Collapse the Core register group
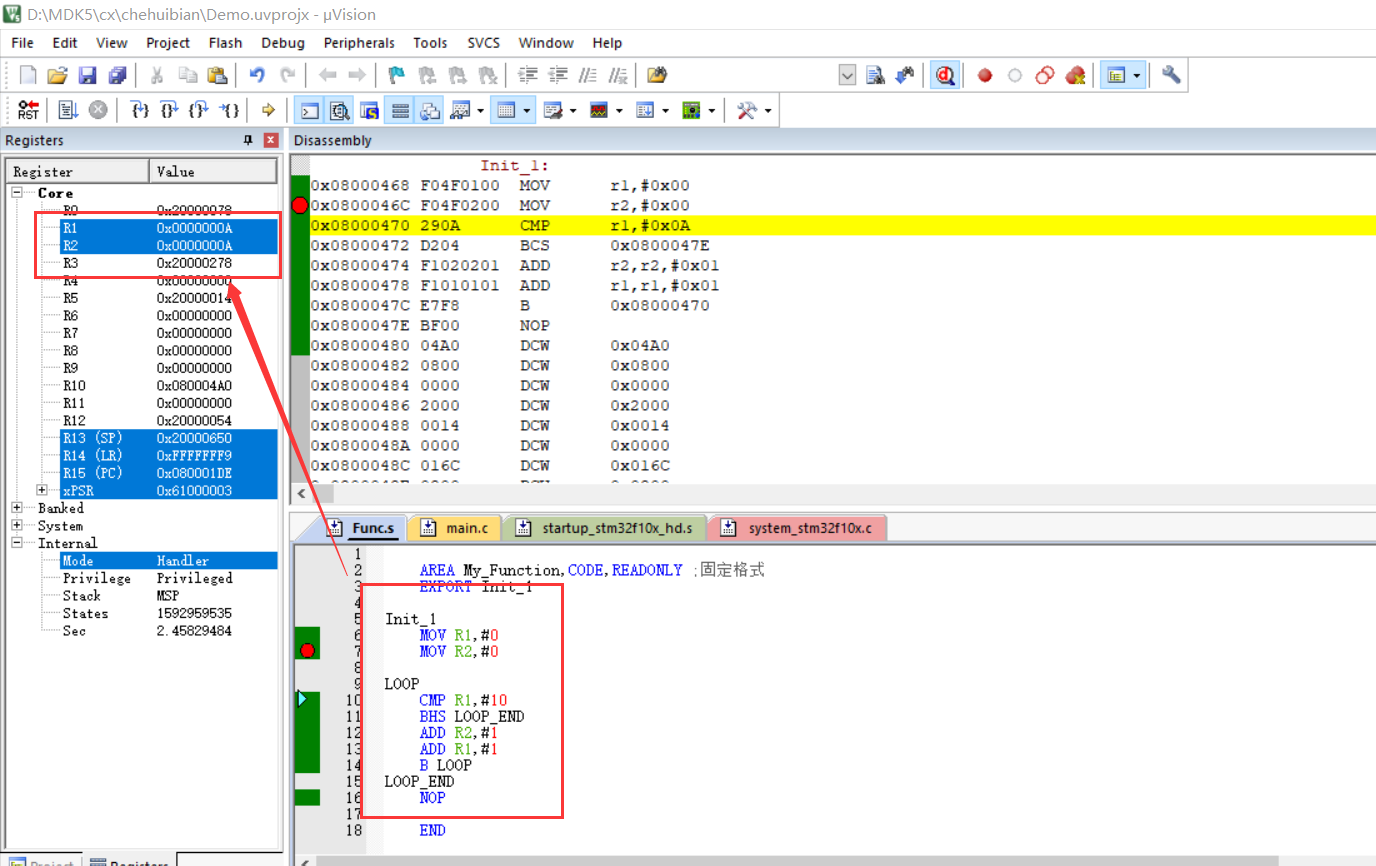Viewport: 1376px width, 866px height. click(x=17, y=192)
